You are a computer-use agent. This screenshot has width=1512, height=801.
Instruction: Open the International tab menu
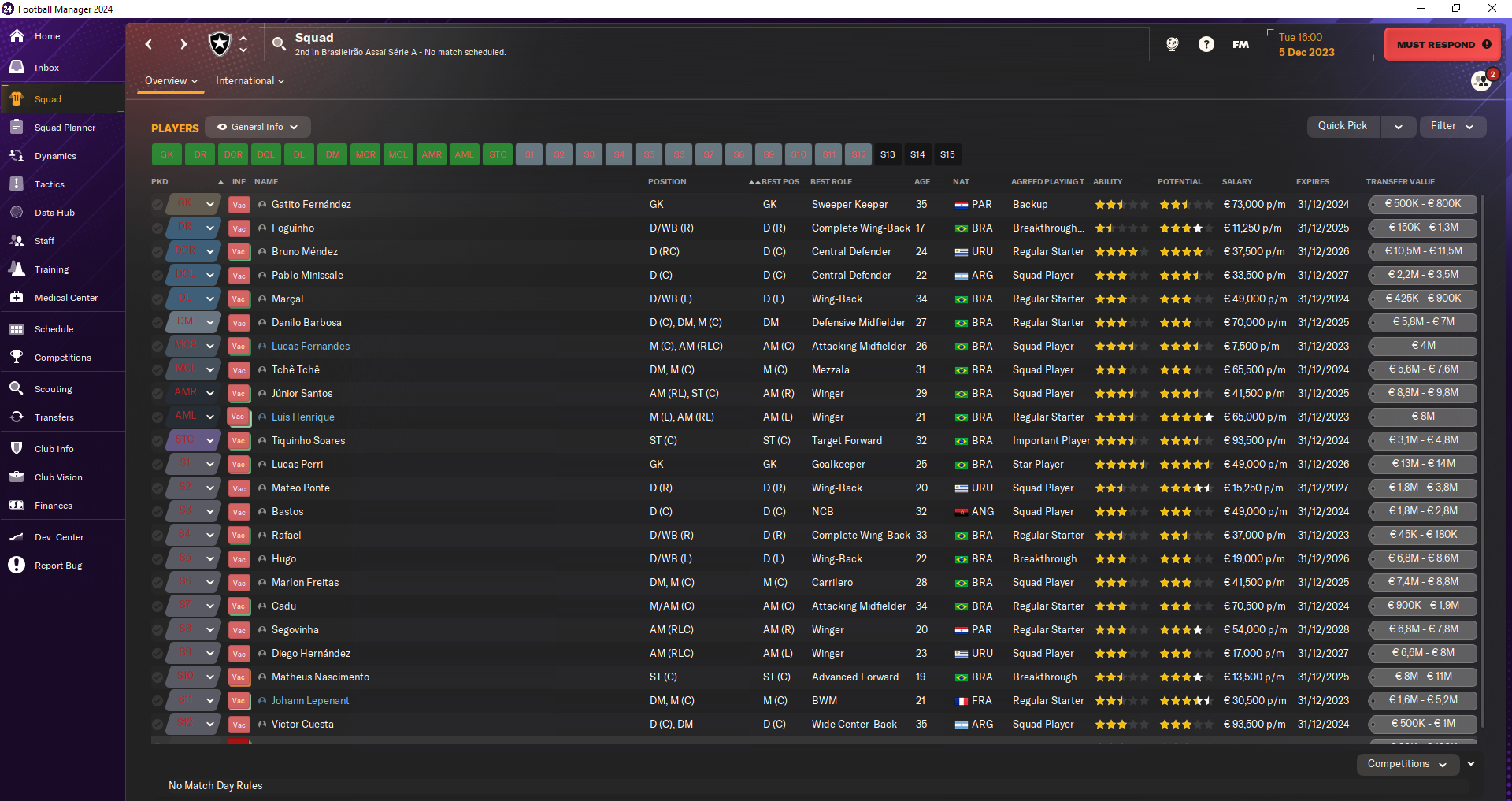250,81
